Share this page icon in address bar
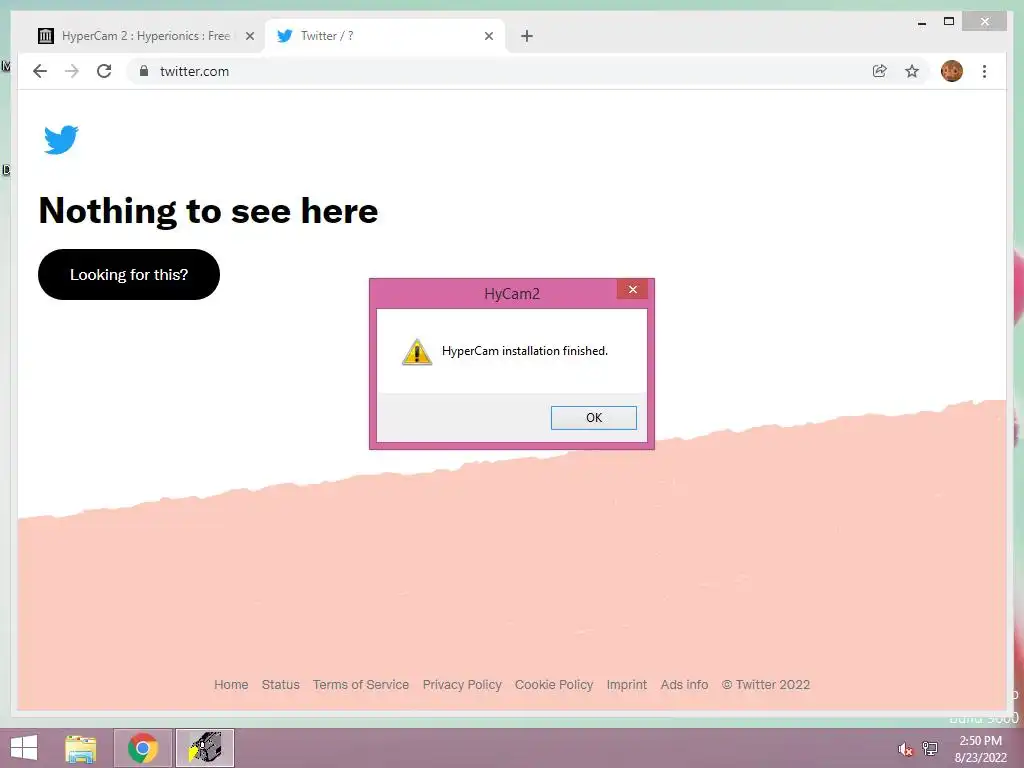Viewport: 1024px width, 768px height. tap(880, 71)
